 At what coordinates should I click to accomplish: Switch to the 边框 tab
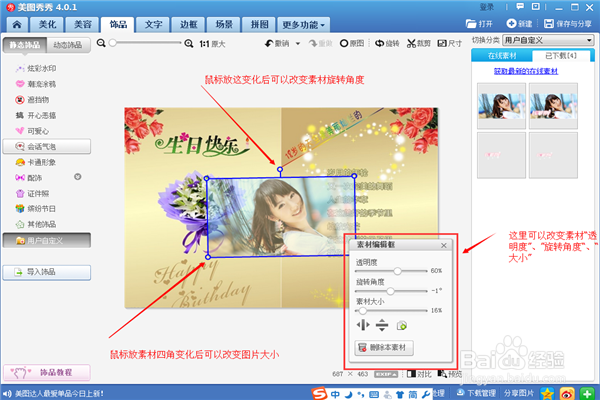click(189, 24)
